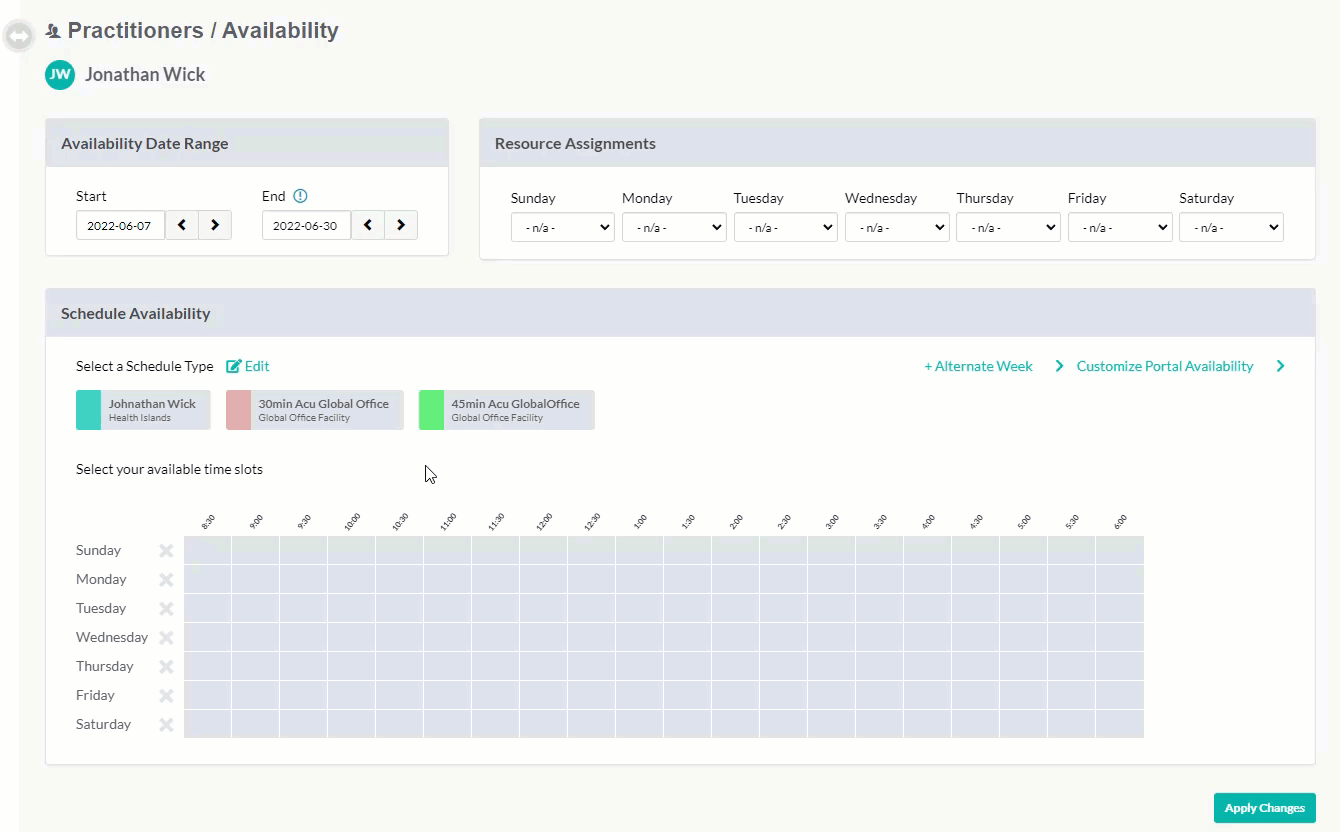The width and height of the screenshot is (1340, 832).
Task: Add an Alternate Week
Action: (x=978, y=366)
